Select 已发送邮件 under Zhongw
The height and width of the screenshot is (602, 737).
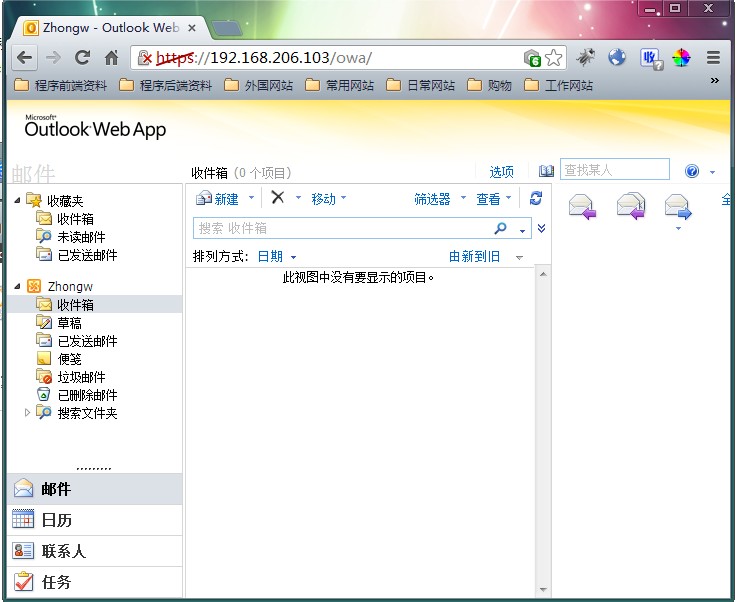click(77, 341)
